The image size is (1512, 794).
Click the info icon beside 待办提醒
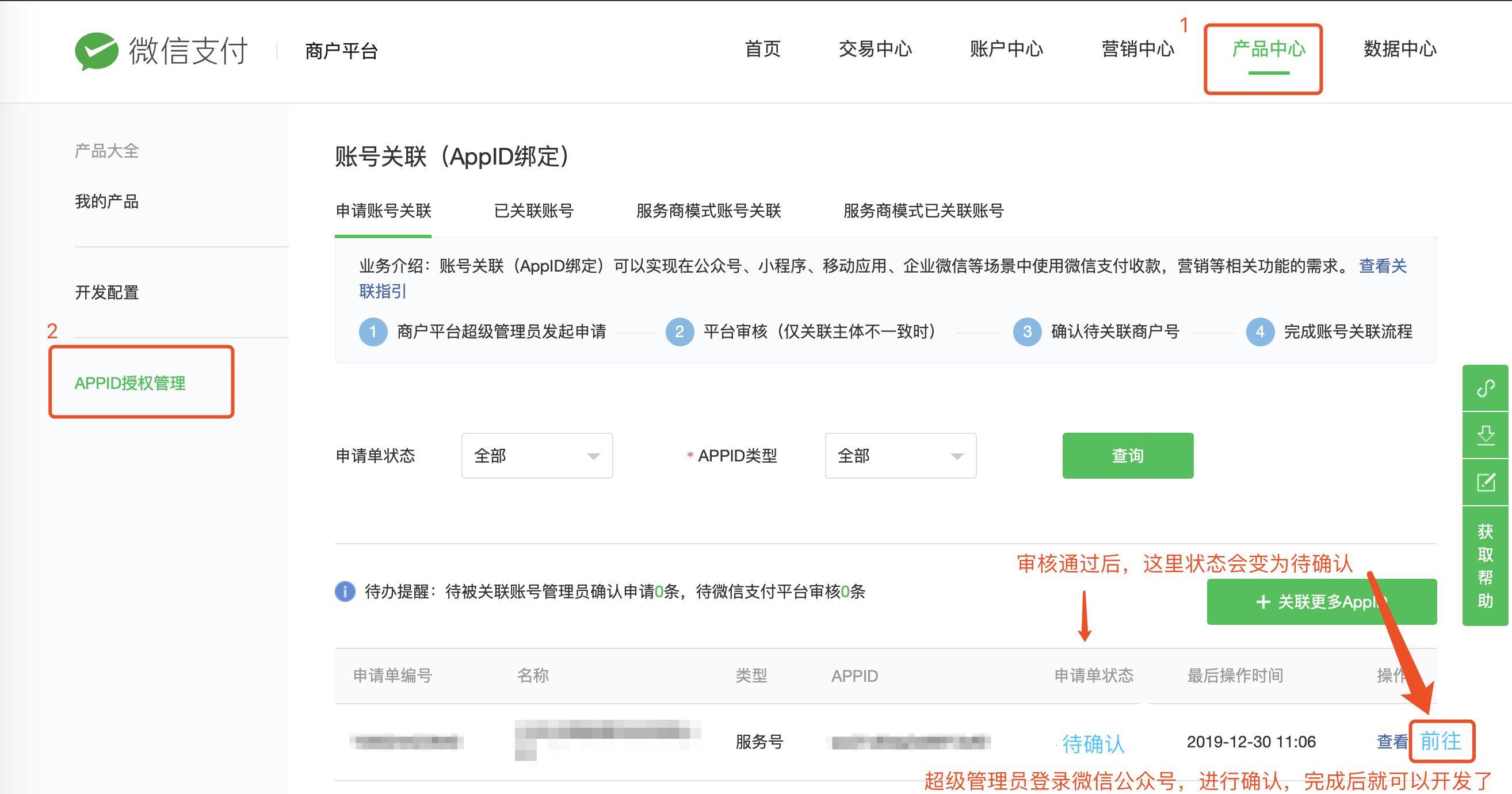[344, 591]
